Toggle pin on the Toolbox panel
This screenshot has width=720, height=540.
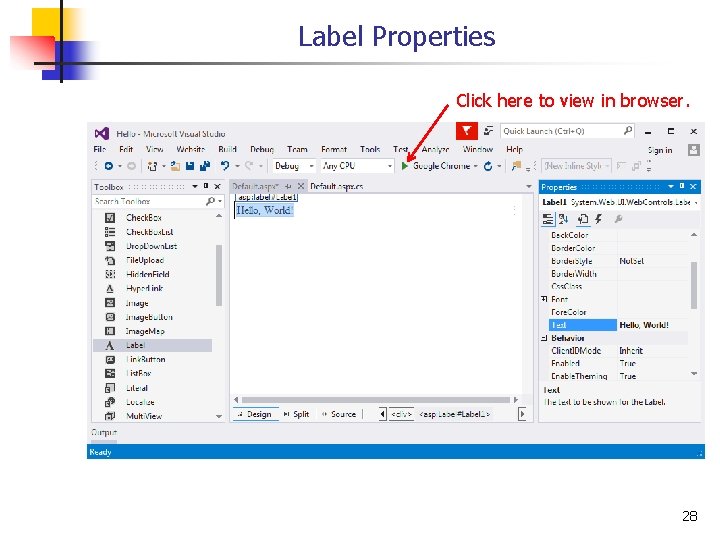tap(206, 186)
